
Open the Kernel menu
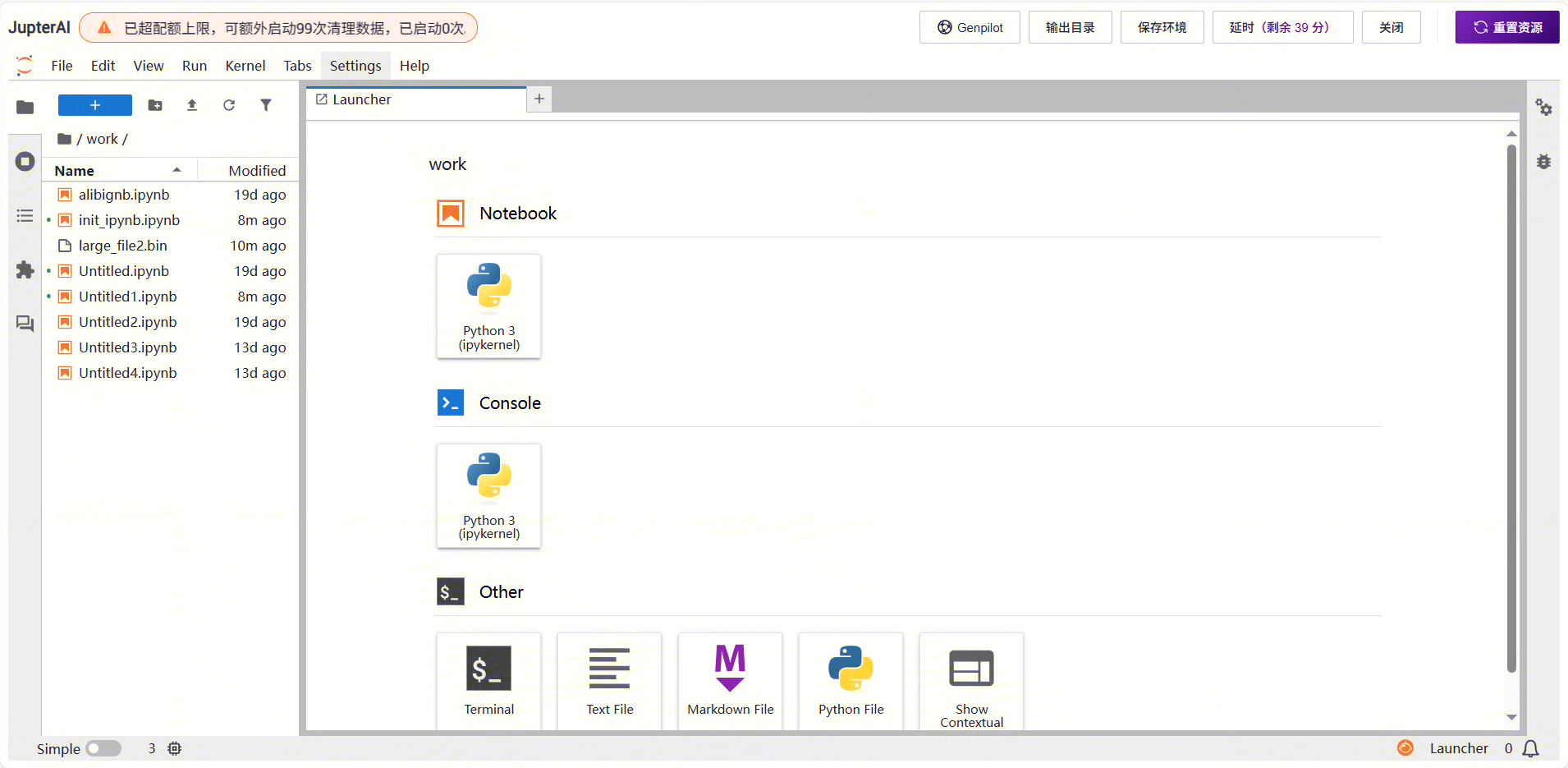(245, 66)
